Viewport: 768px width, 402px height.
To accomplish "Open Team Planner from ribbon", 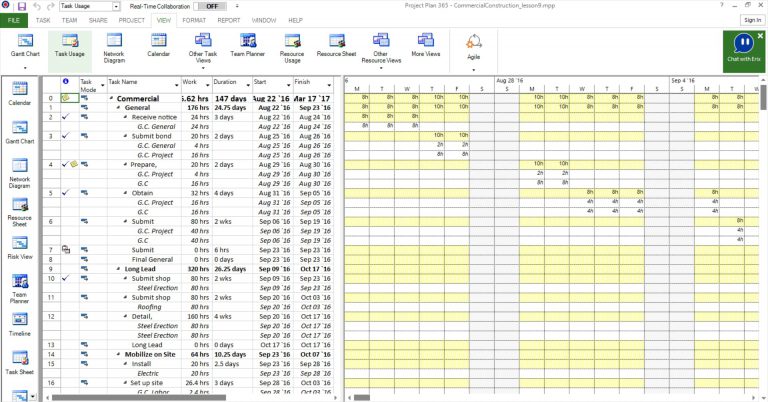I will (247, 47).
